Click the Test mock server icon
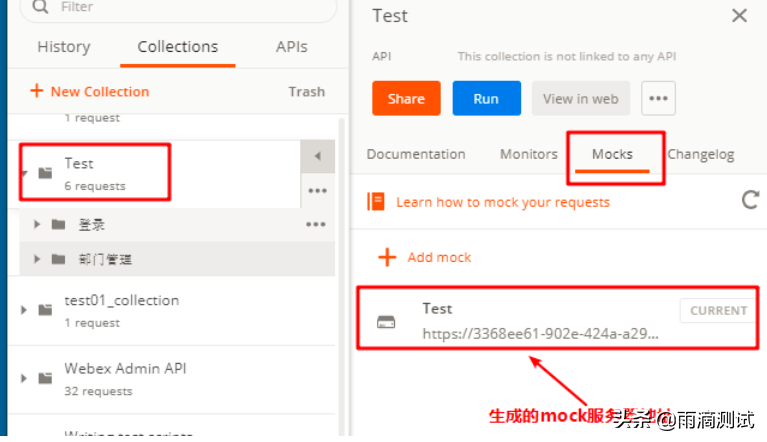767x442 pixels. (385, 322)
